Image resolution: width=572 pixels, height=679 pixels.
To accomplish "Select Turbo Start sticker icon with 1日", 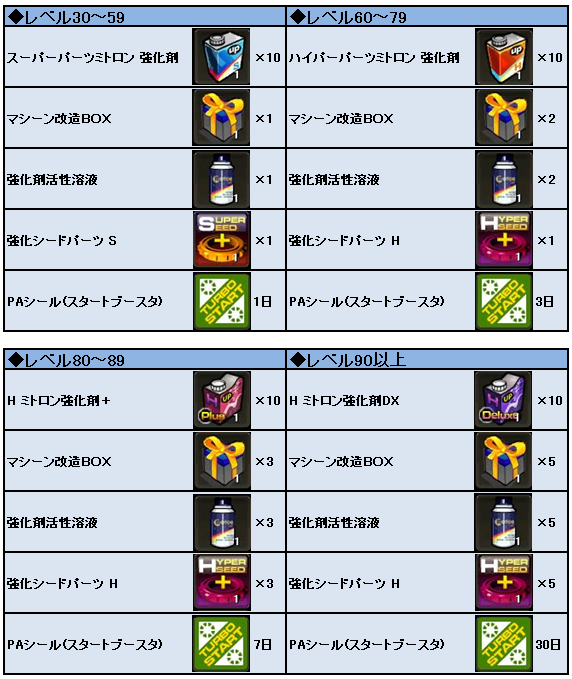I will coord(221,301).
